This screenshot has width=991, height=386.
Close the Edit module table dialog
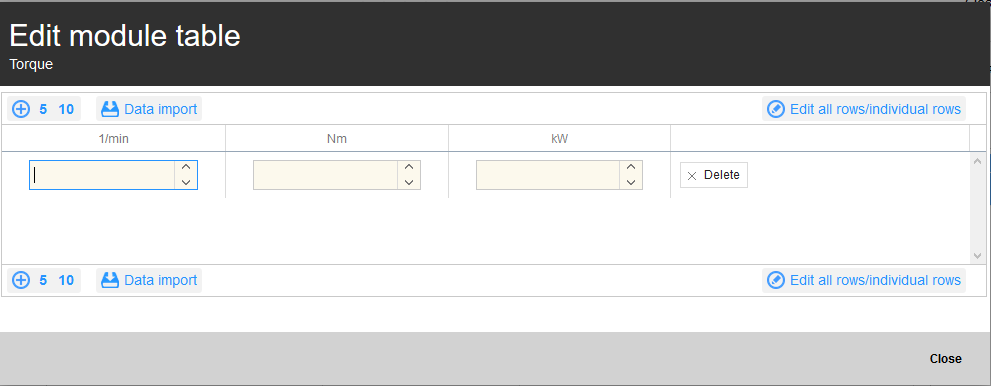(x=945, y=359)
